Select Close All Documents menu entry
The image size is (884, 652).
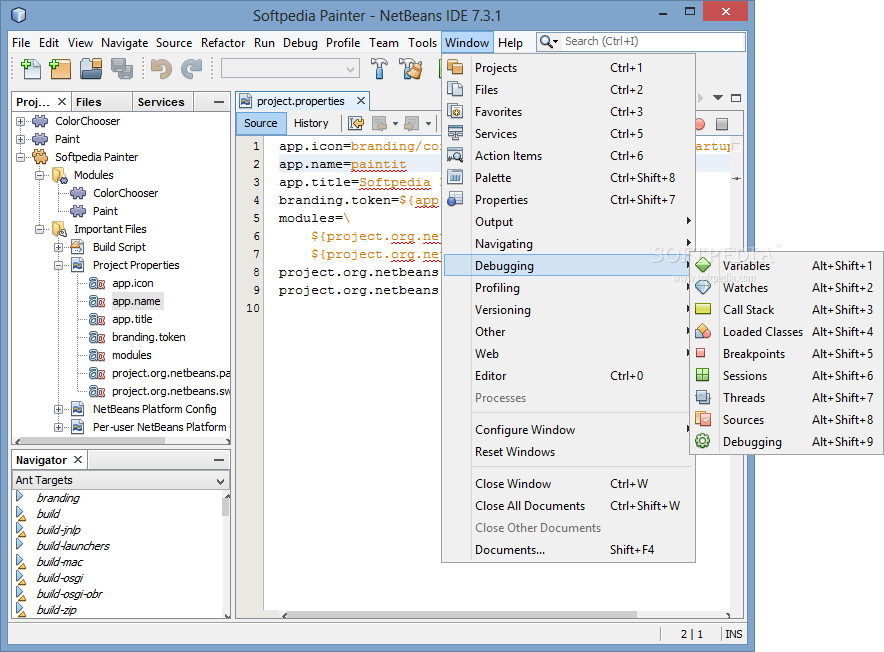tap(568, 506)
